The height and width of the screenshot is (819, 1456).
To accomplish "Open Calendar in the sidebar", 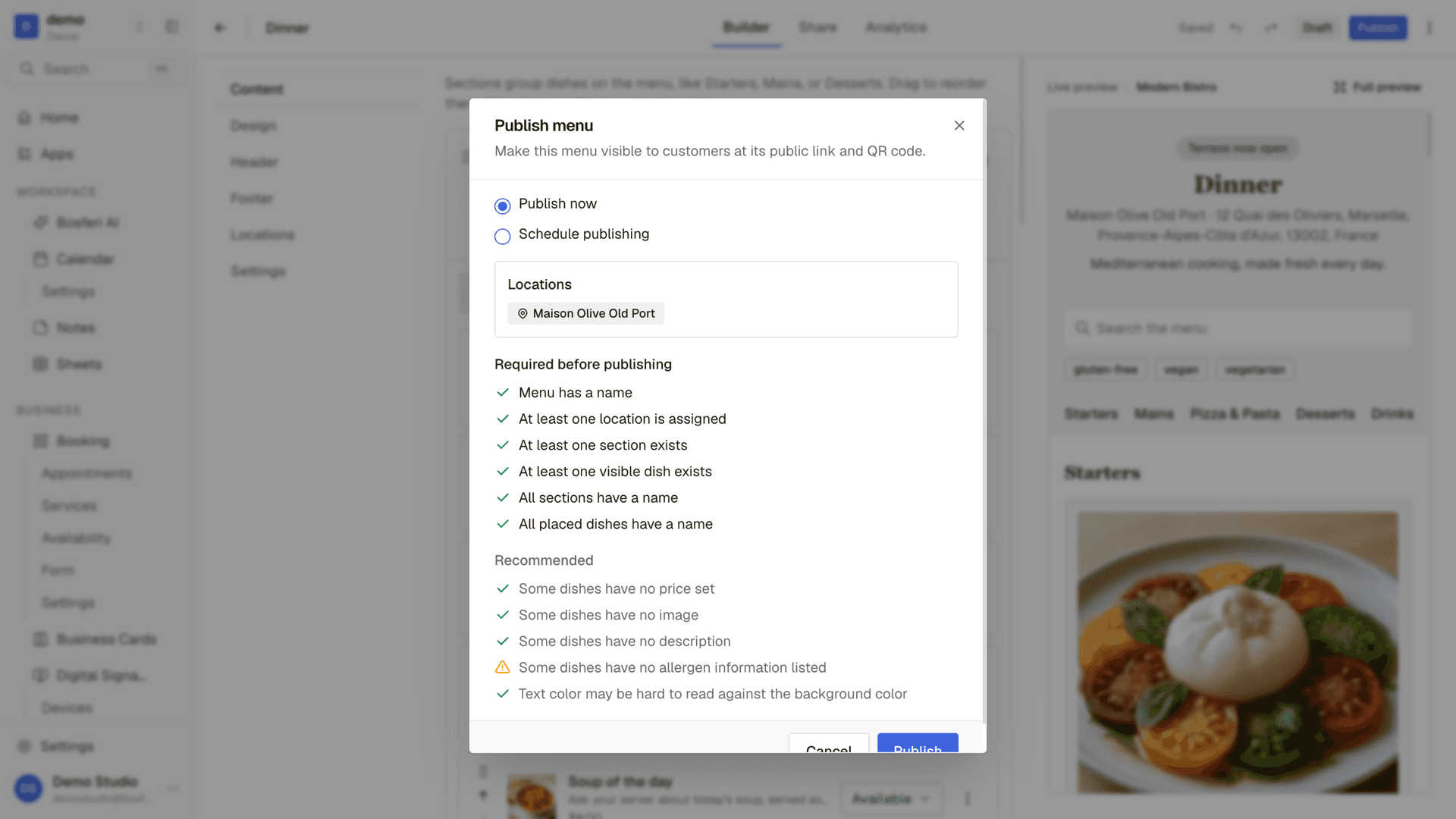I will pyautogui.click(x=85, y=259).
